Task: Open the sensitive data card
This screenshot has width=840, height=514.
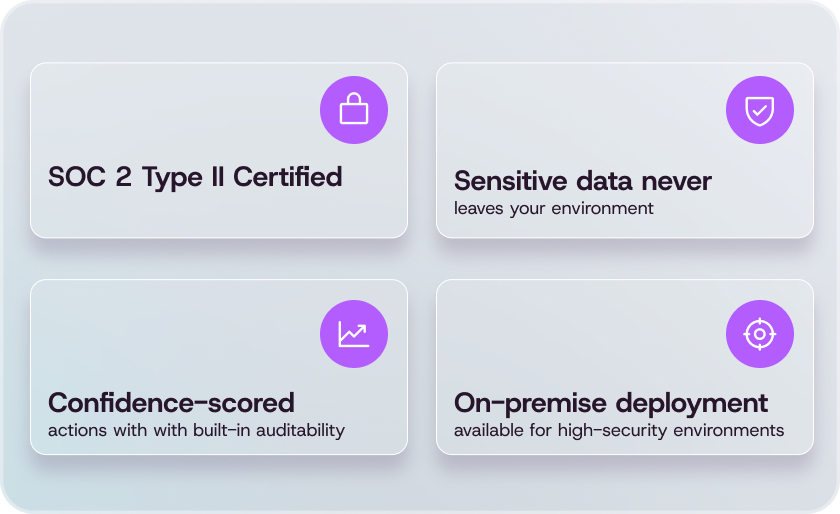Action: 625,150
